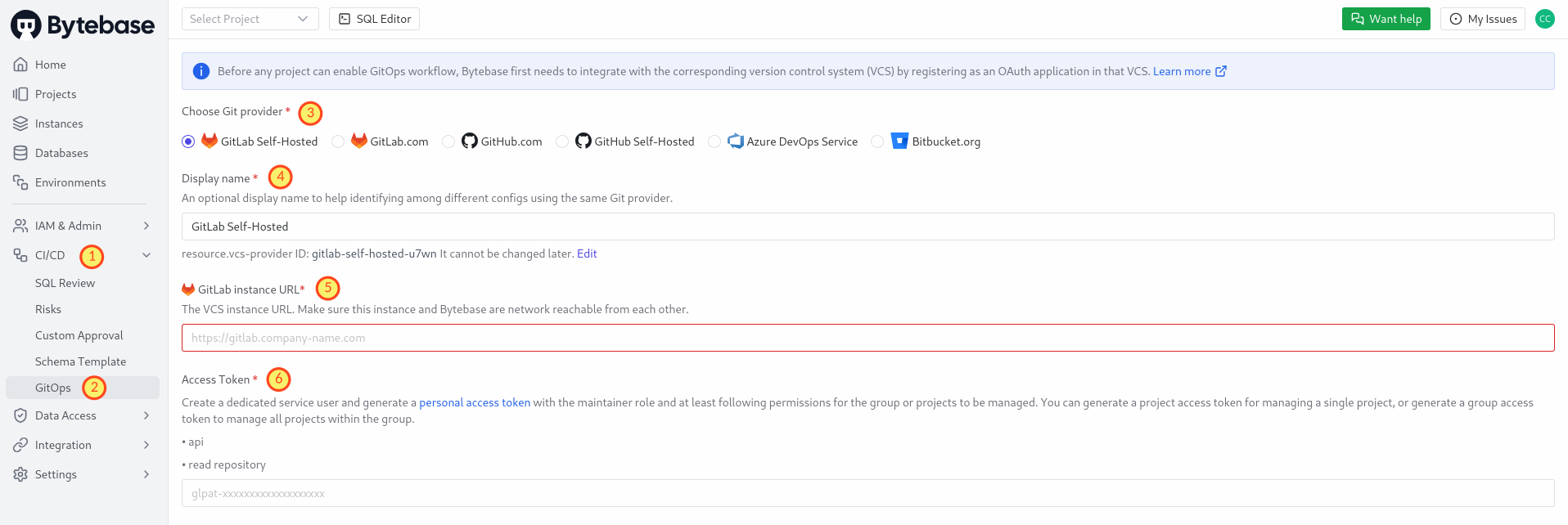This screenshot has width=1568, height=525.
Task: Click the Home sidebar icon
Action: 20,65
